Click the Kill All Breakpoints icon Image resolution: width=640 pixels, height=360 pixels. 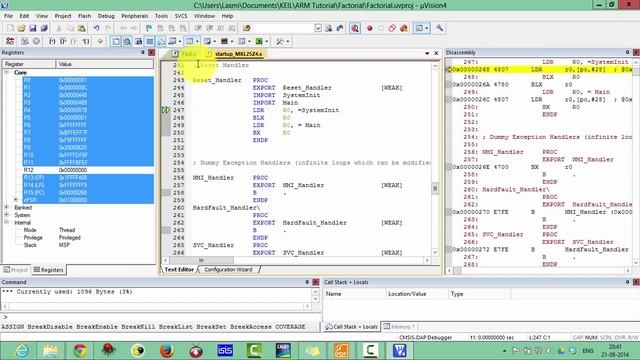[x=404, y=28]
